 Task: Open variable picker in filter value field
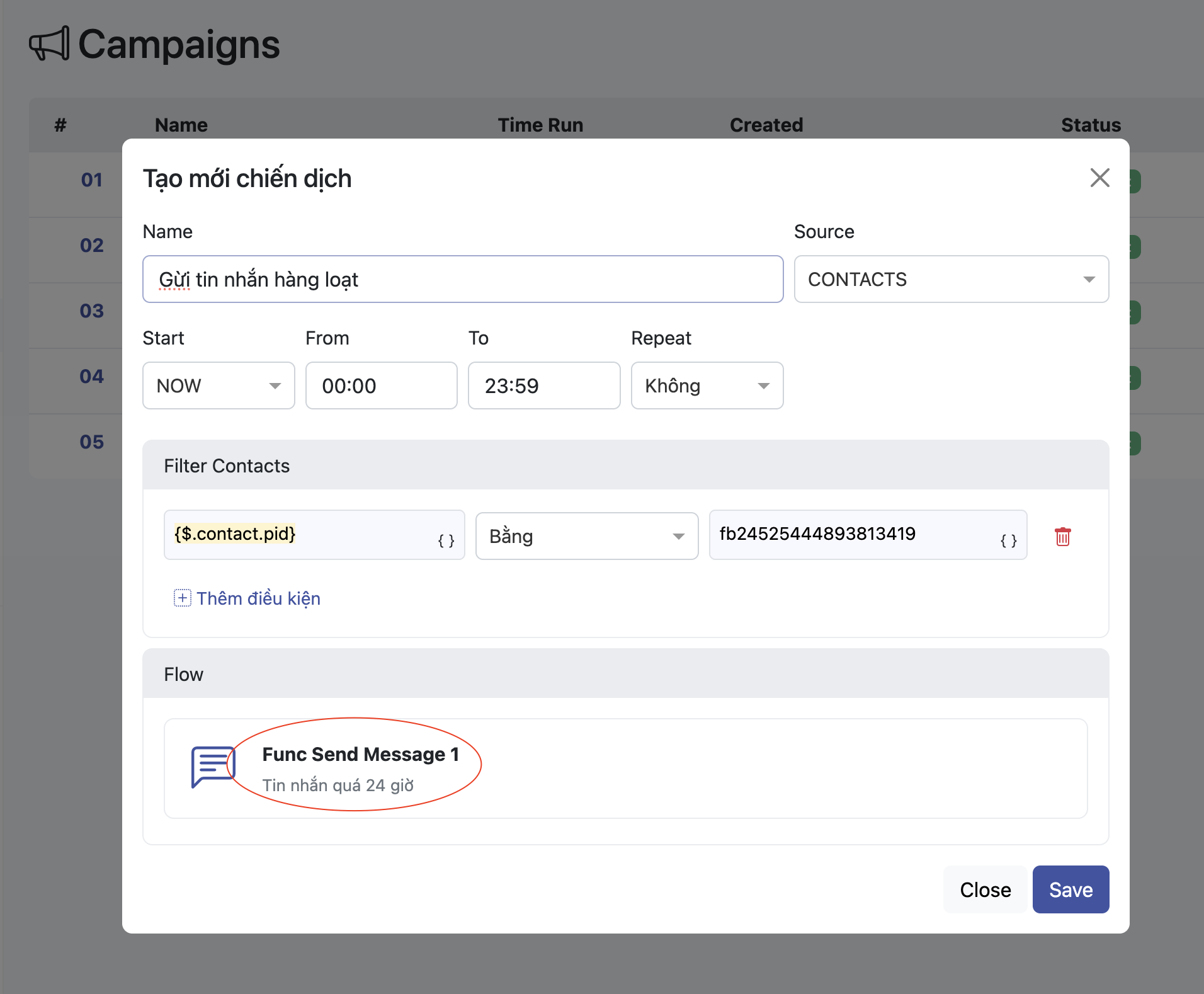[1008, 540]
